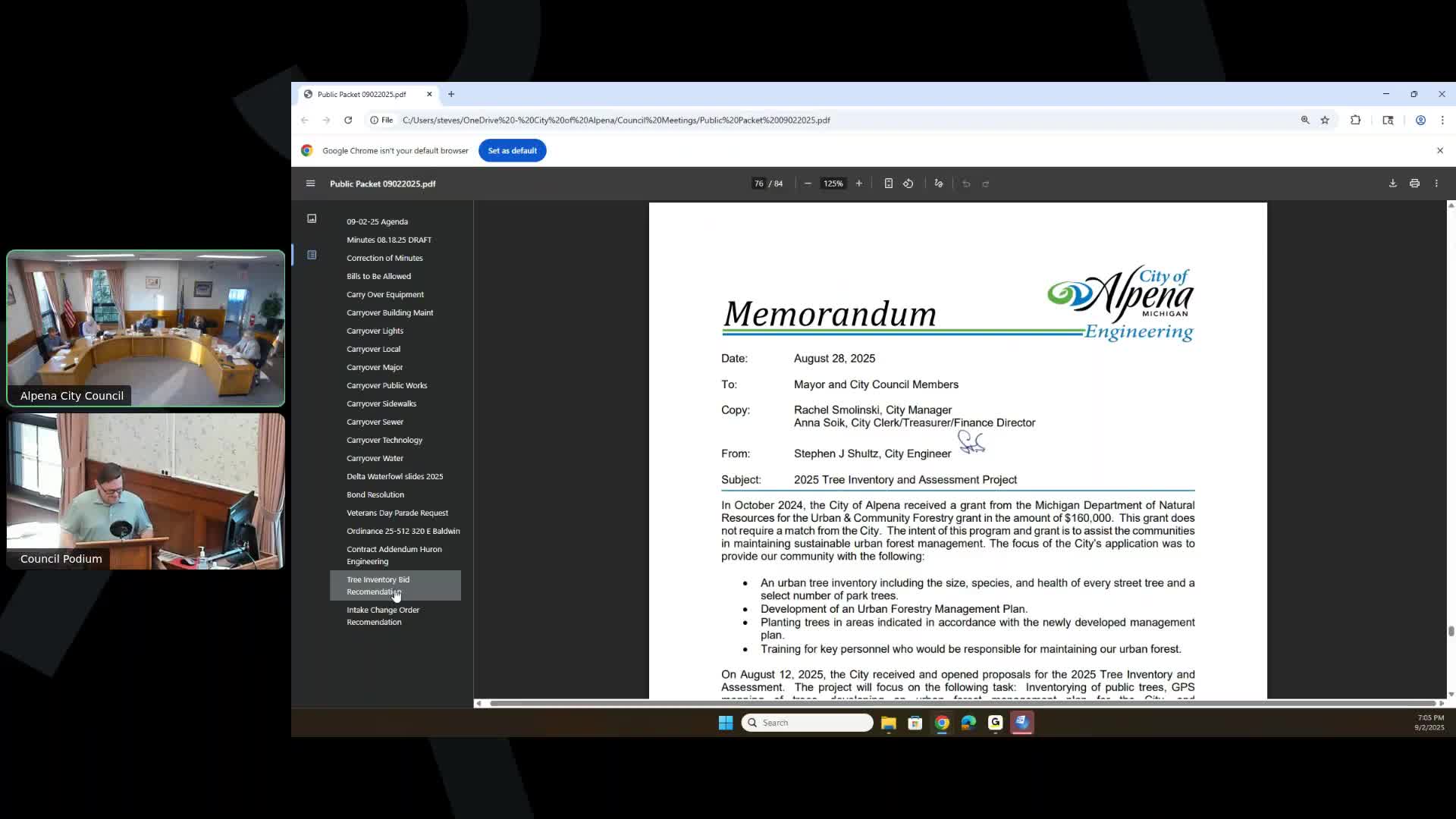Click the zoom in plus button

[858, 184]
